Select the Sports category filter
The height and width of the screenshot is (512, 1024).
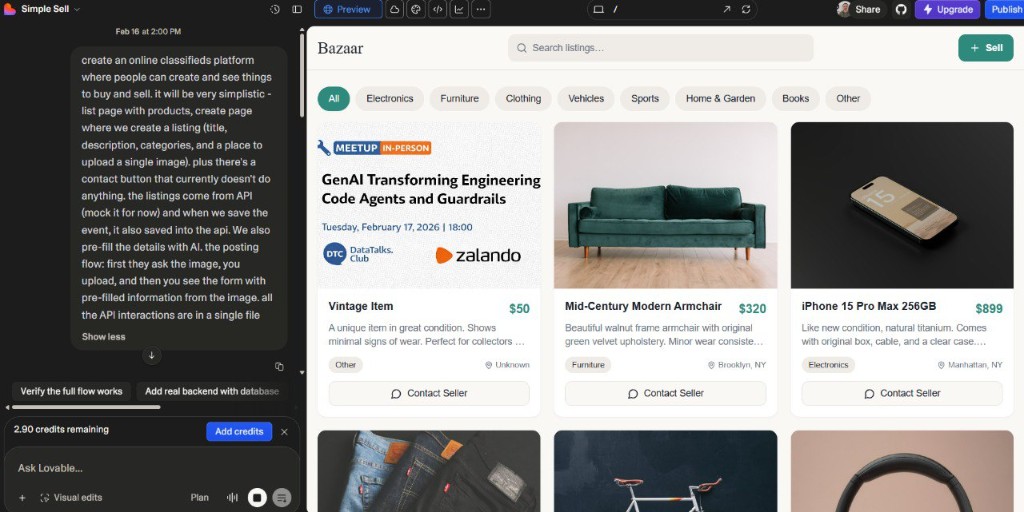click(x=645, y=99)
